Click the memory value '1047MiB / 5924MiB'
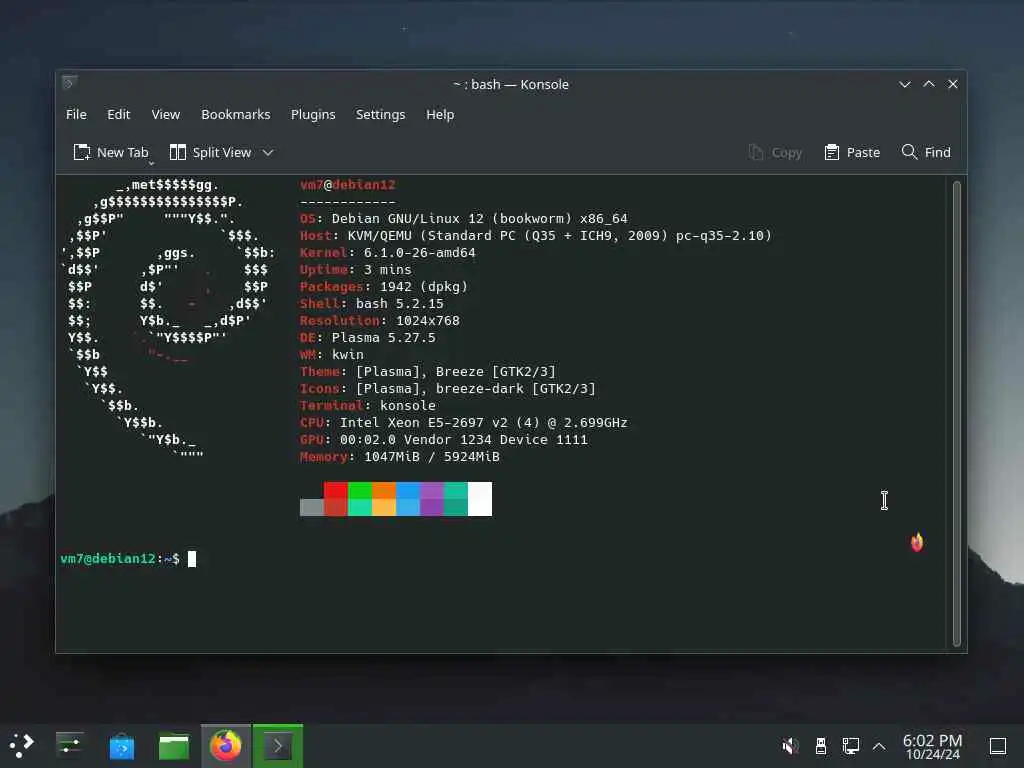Screen dimensions: 1024x768 (432, 456)
